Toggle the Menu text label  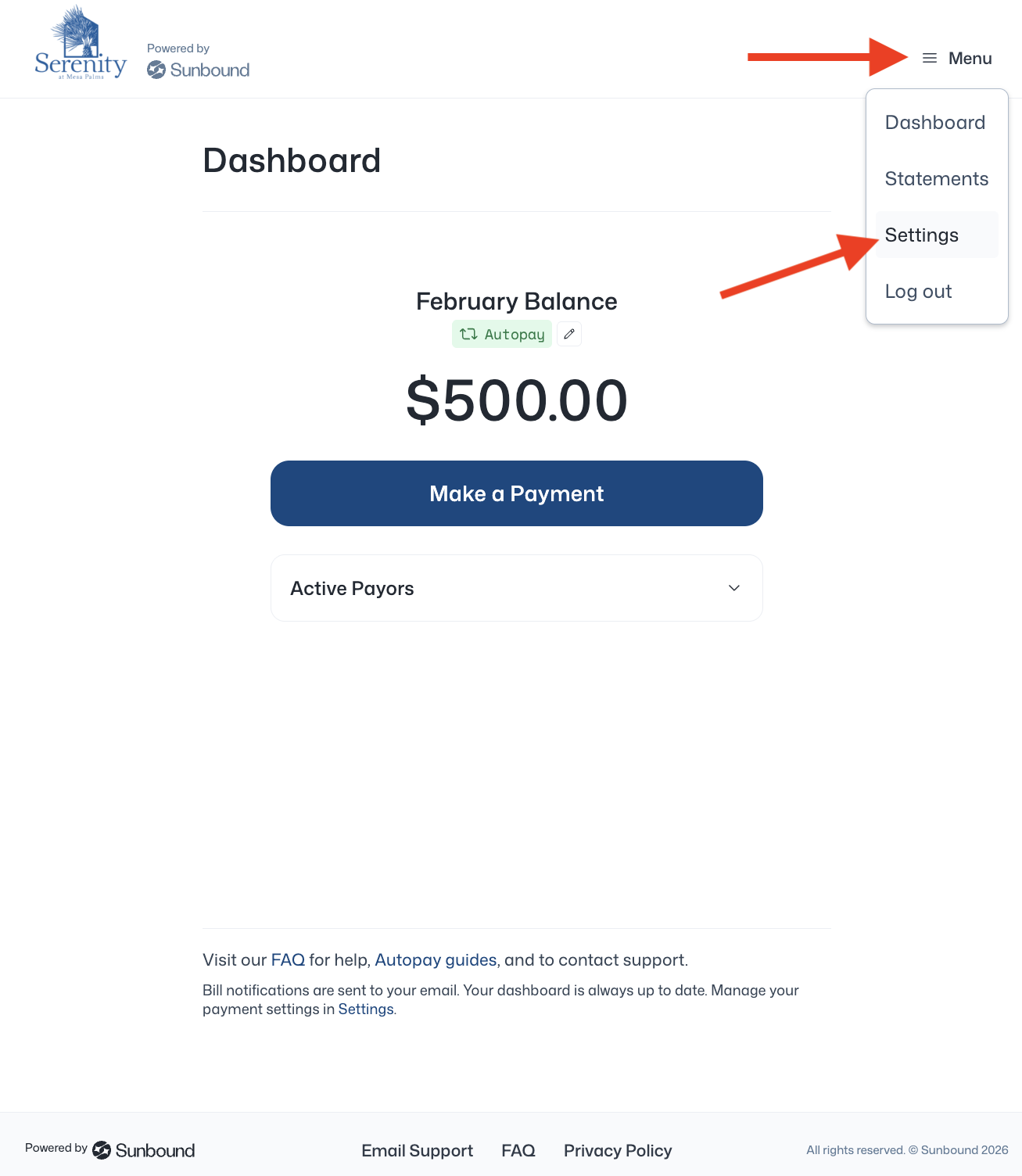click(x=970, y=59)
